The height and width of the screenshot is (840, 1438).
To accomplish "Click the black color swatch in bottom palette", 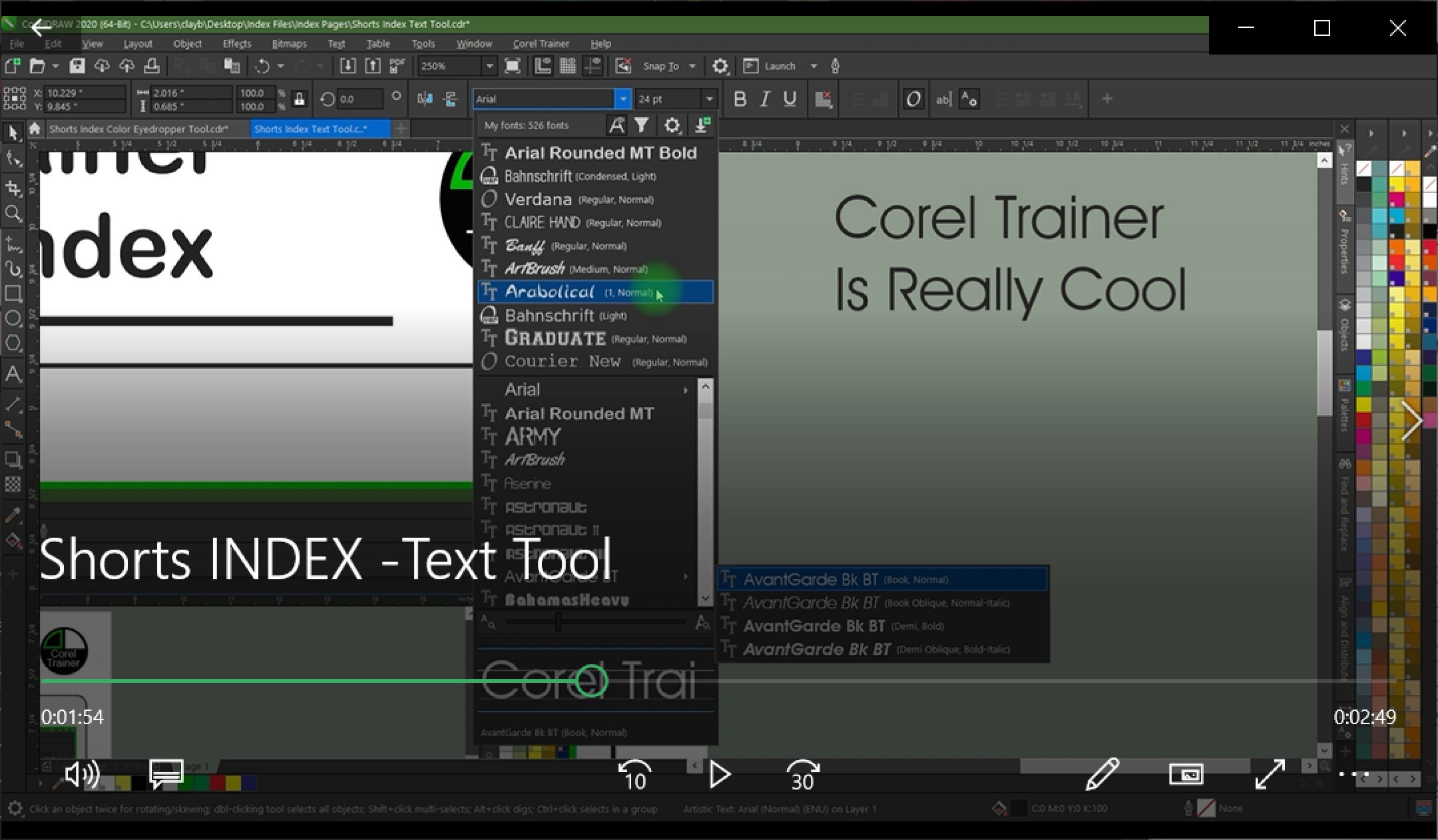I will (x=139, y=783).
